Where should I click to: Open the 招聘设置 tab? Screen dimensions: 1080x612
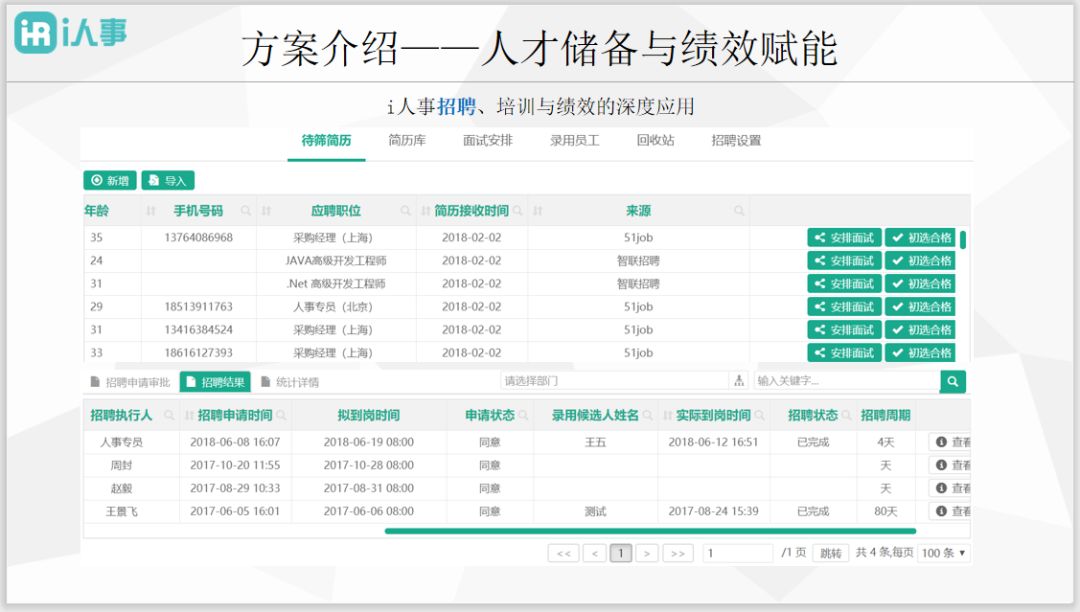[x=737, y=141]
